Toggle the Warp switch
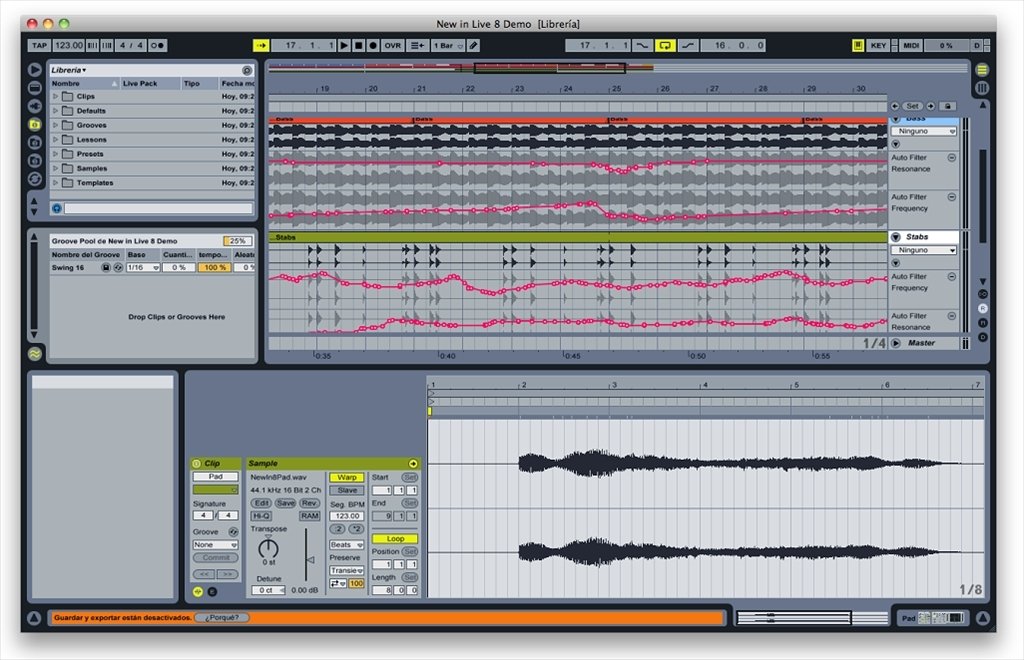 [347, 477]
